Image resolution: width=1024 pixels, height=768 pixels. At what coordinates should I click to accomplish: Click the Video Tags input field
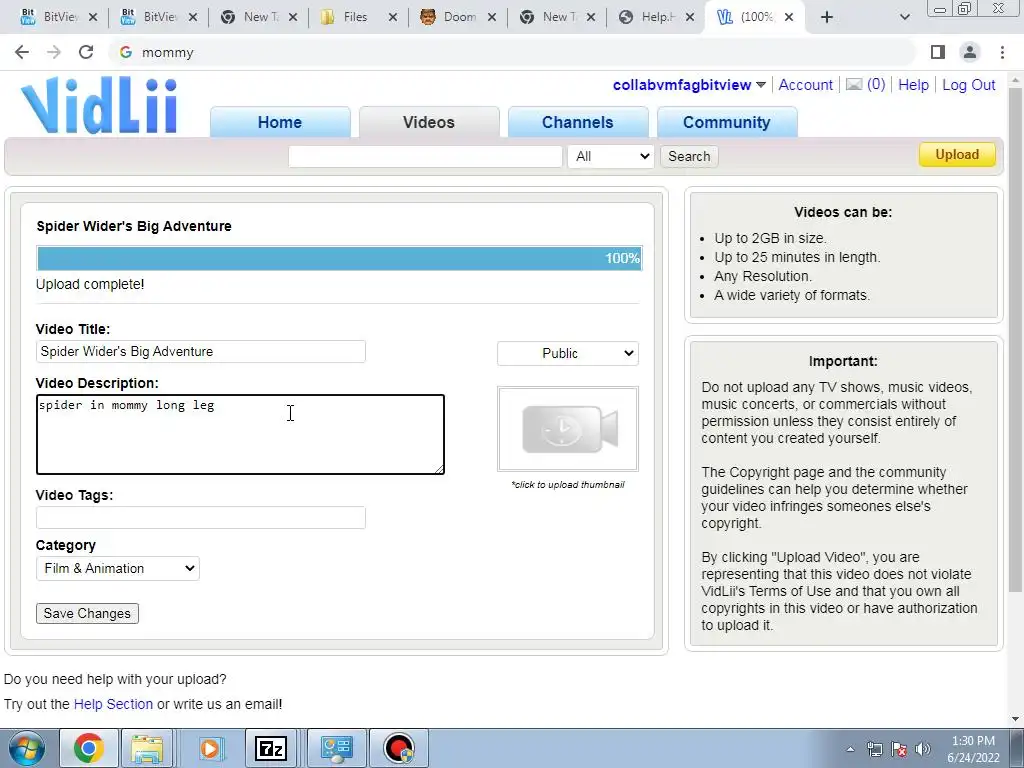click(x=200, y=517)
